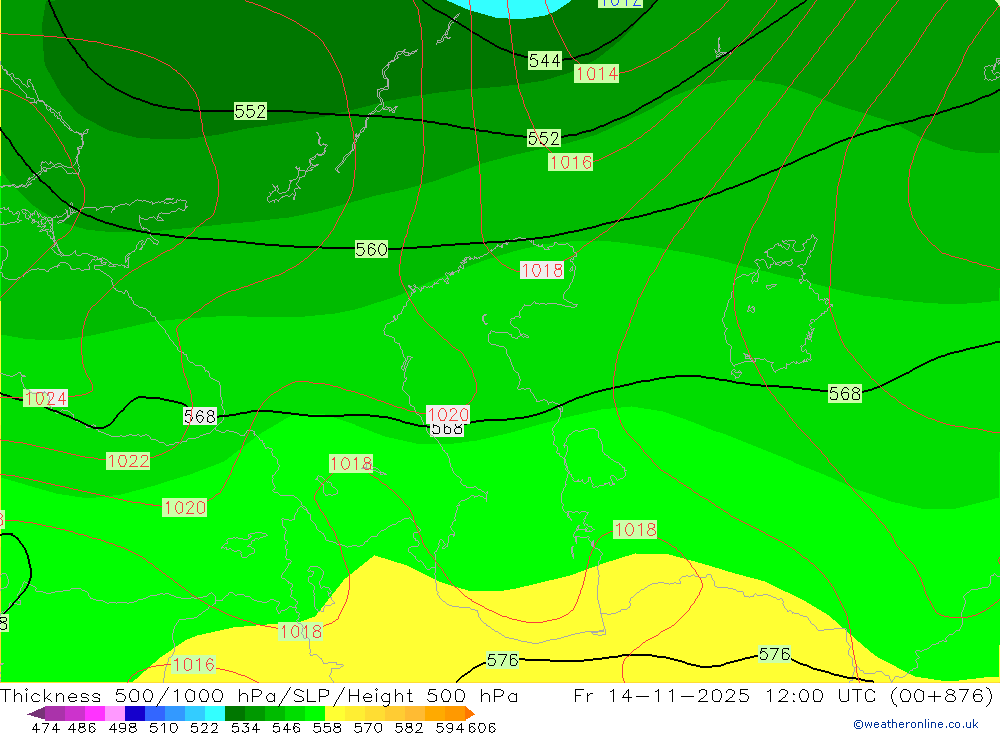The height and width of the screenshot is (733, 1000).
Task: Click the 534 legend value
Action: click(x=245, y=727)
